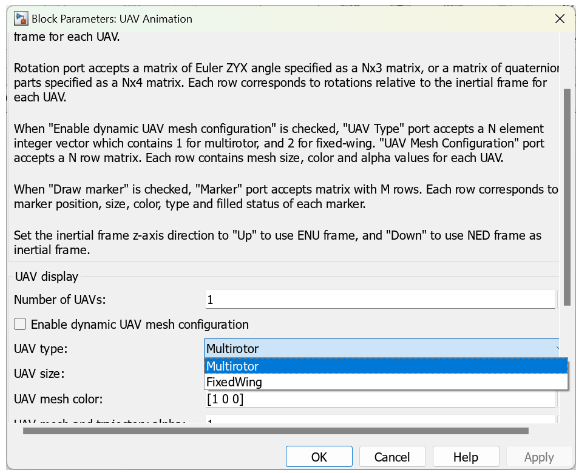
Task: Enable dynamic UAV mesh configuration checkbox
Action: coord(20,324)
